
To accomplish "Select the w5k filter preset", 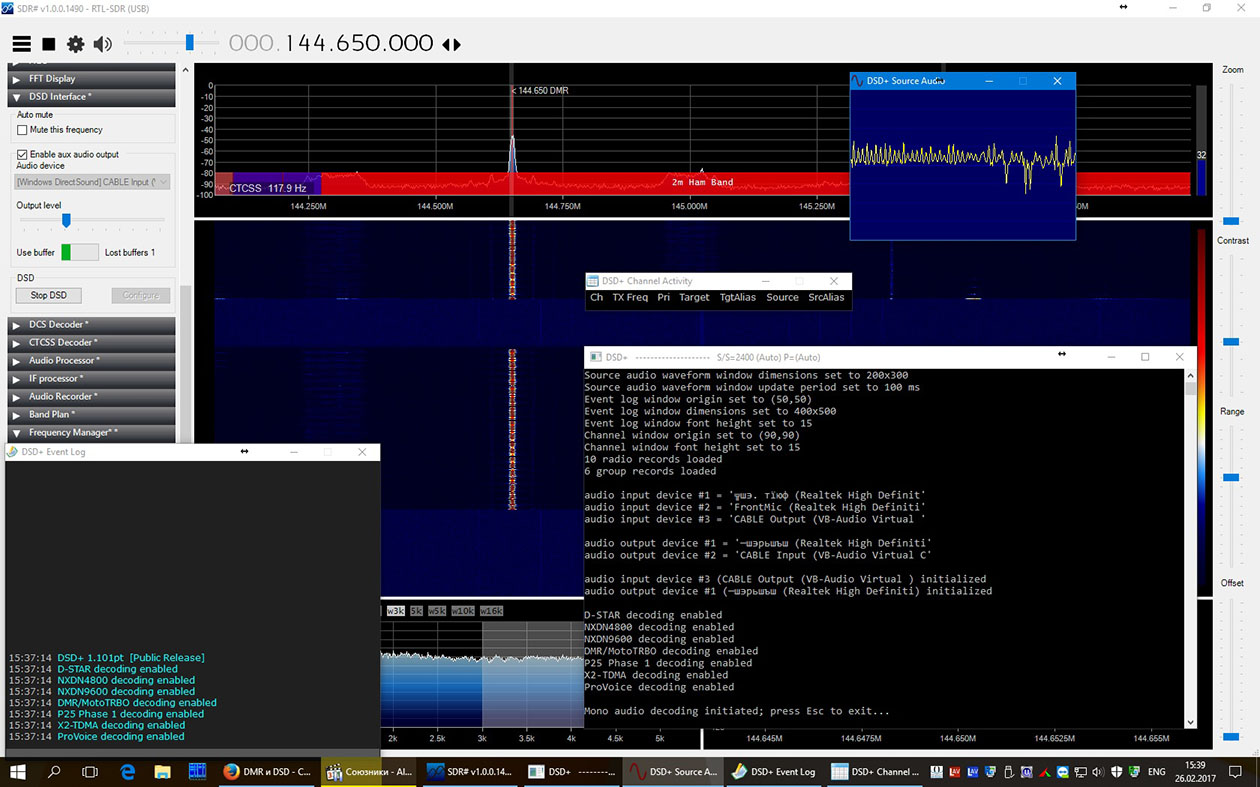I will click(438, 611).
